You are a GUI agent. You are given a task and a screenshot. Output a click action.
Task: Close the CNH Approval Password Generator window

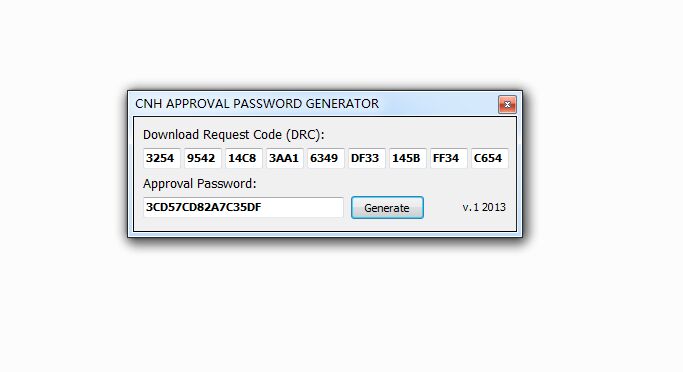[507, 105]
